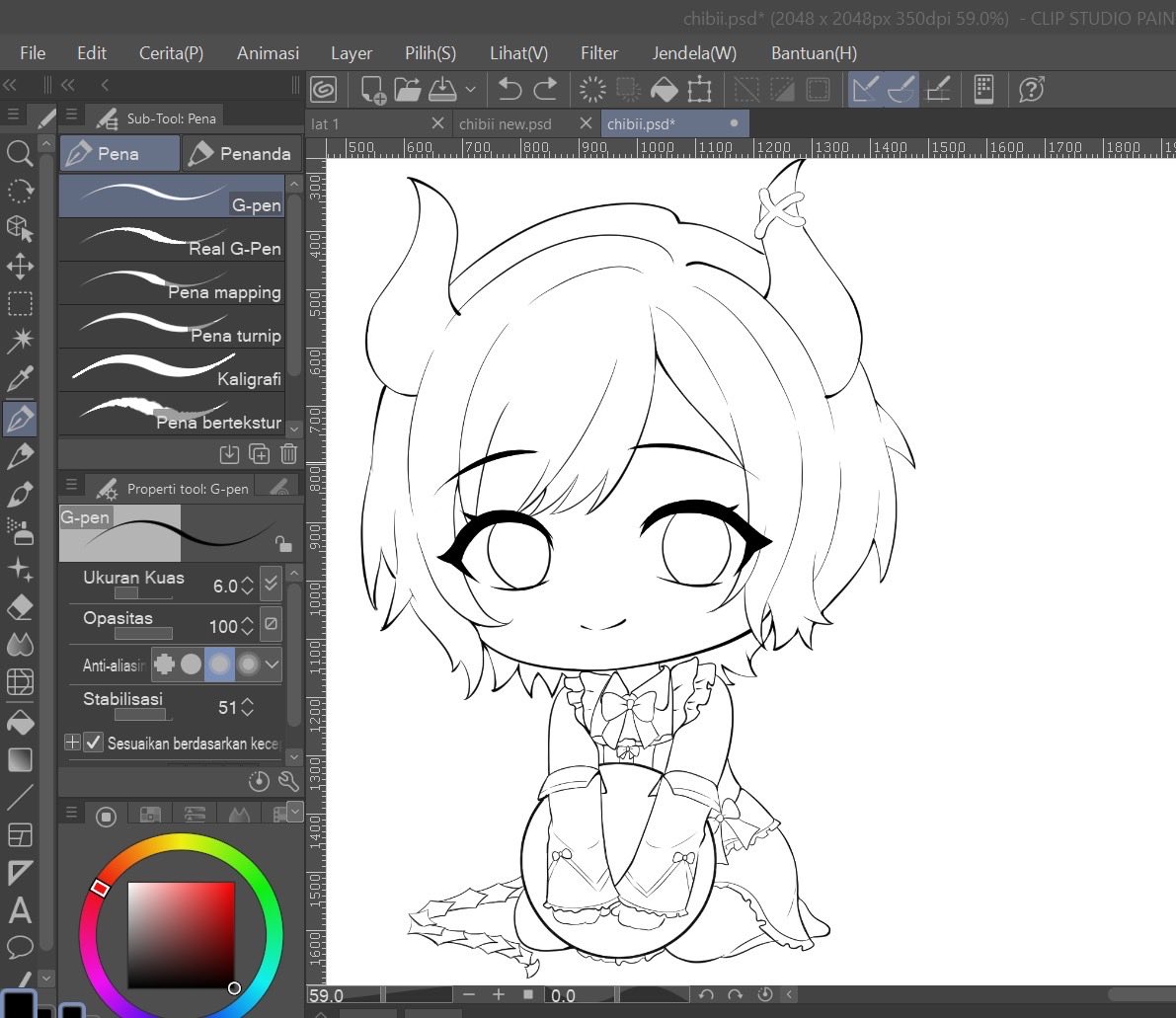Choose the Real G-Pen brush

click(172, 240)
